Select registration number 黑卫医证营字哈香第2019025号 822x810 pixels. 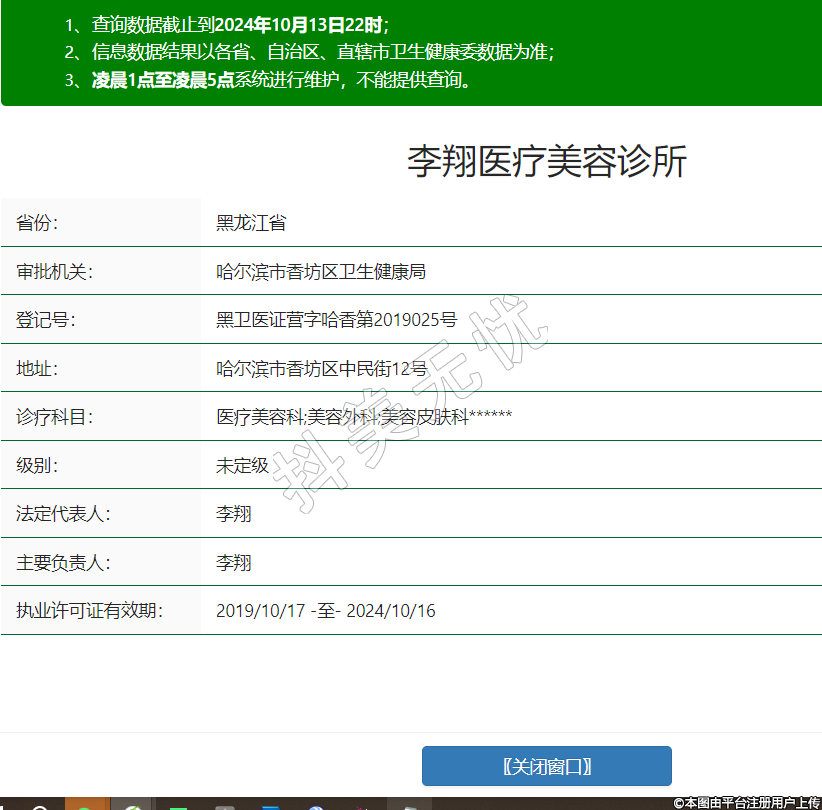point(336,320)
